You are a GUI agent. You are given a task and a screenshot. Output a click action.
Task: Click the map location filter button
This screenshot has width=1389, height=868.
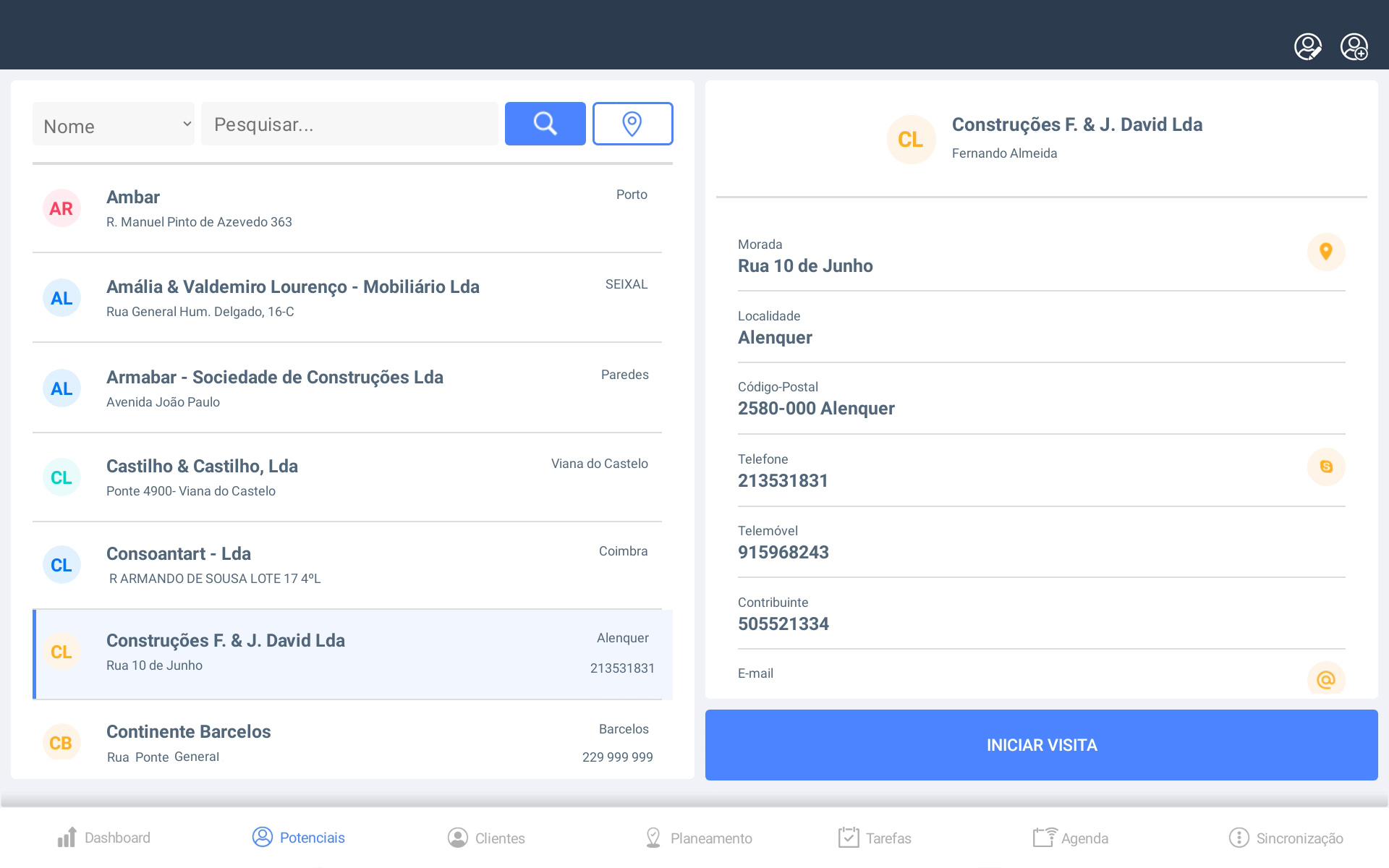(x=632, y=124)
